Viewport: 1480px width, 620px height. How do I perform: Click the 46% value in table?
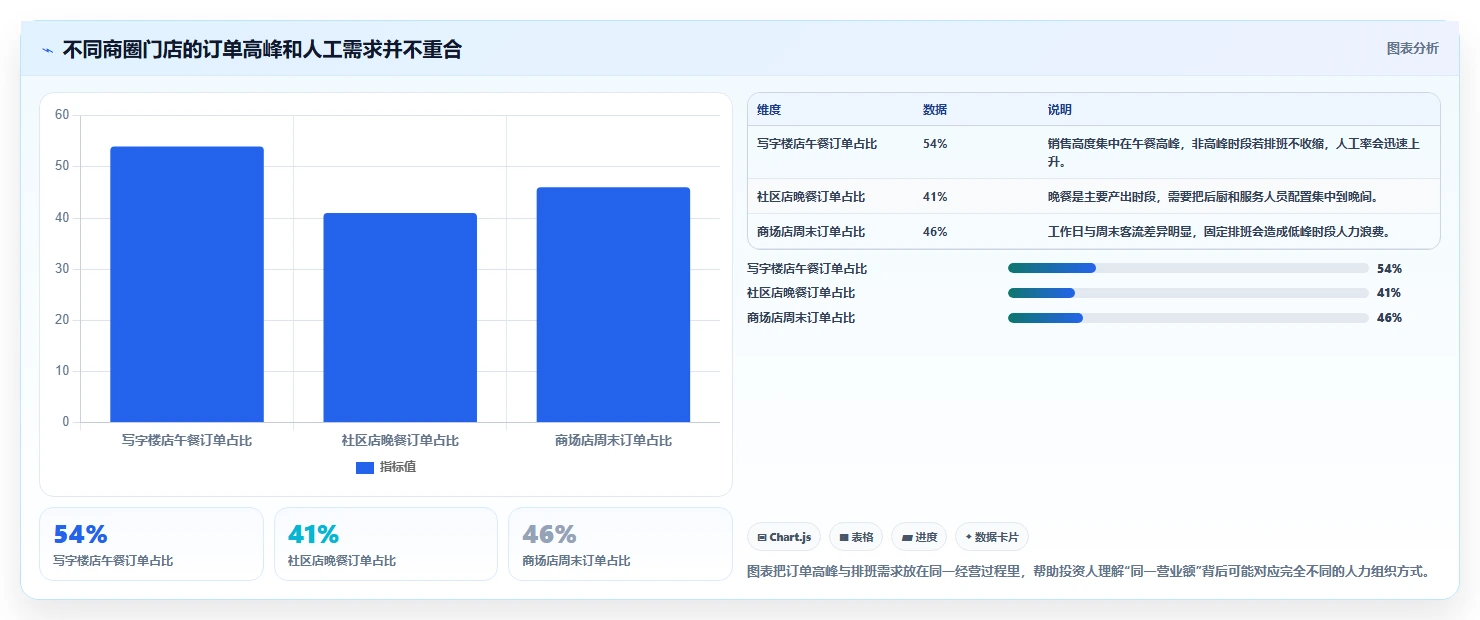935,232
